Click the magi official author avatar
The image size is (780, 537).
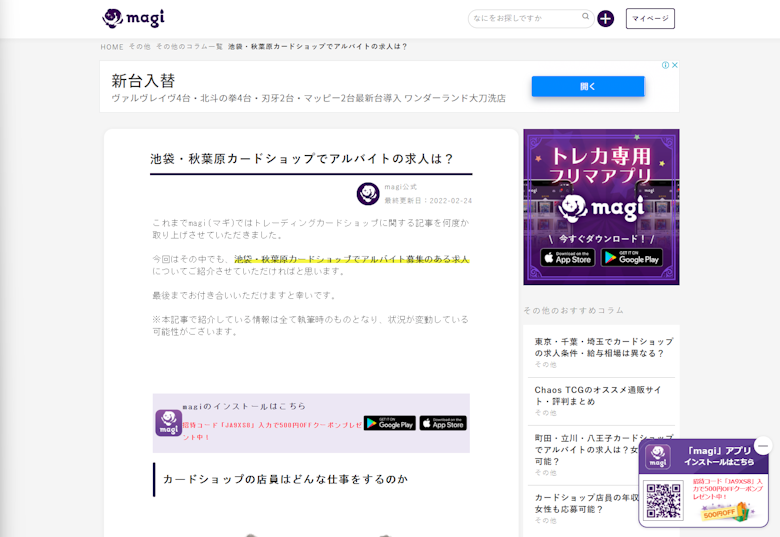(x=368, y=193)
